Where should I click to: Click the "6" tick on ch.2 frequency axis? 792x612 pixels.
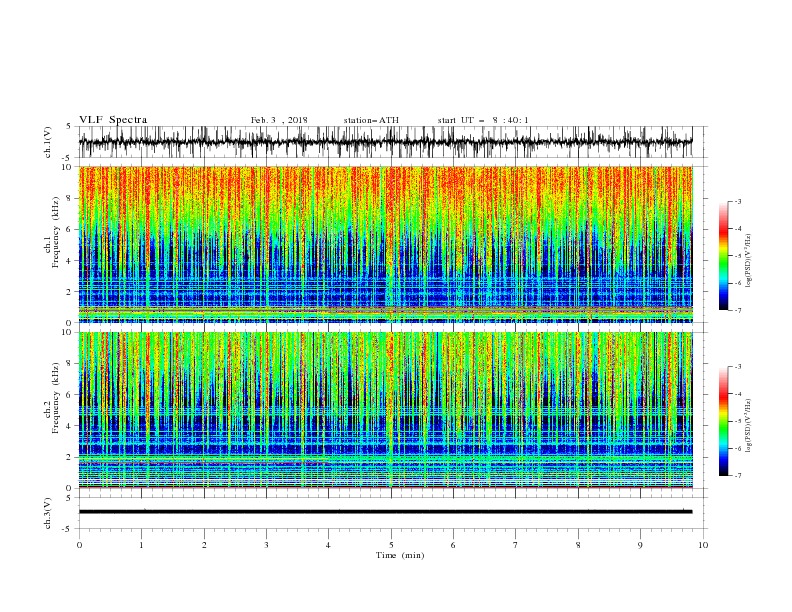click(69, 395)
